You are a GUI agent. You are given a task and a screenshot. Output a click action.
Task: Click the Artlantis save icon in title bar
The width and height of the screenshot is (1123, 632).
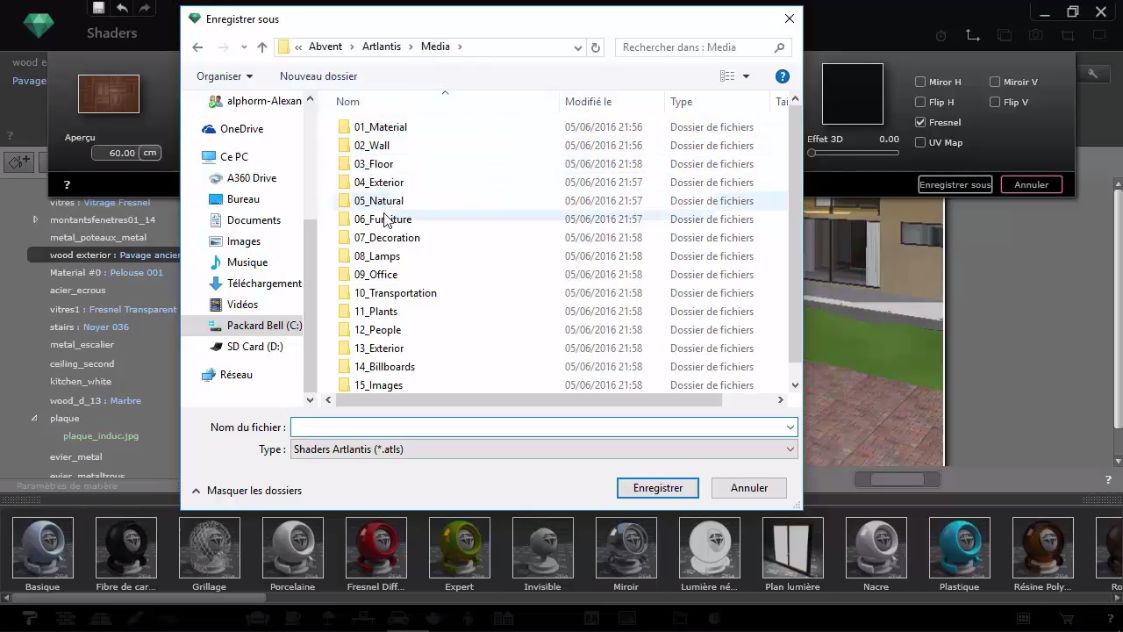99,8
